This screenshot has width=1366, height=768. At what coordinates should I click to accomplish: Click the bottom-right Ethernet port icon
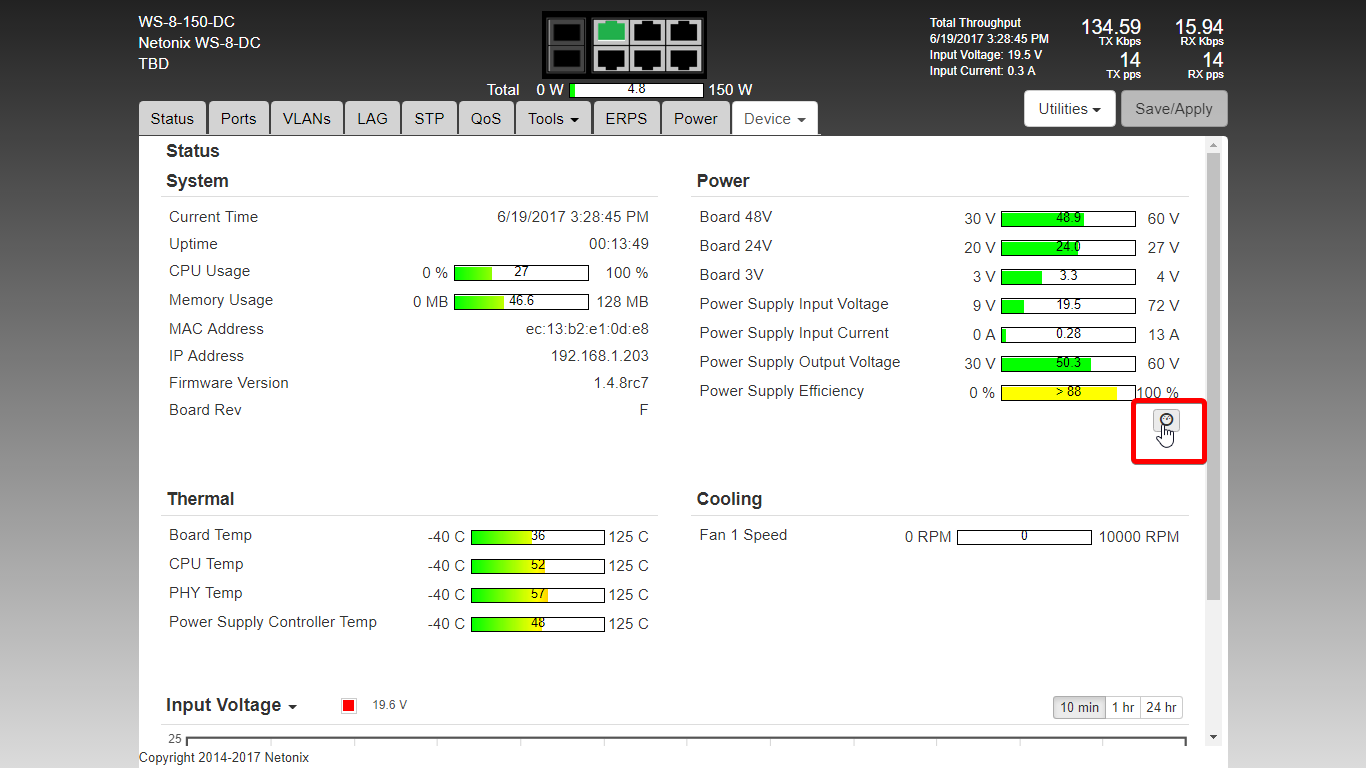point(684,59)
